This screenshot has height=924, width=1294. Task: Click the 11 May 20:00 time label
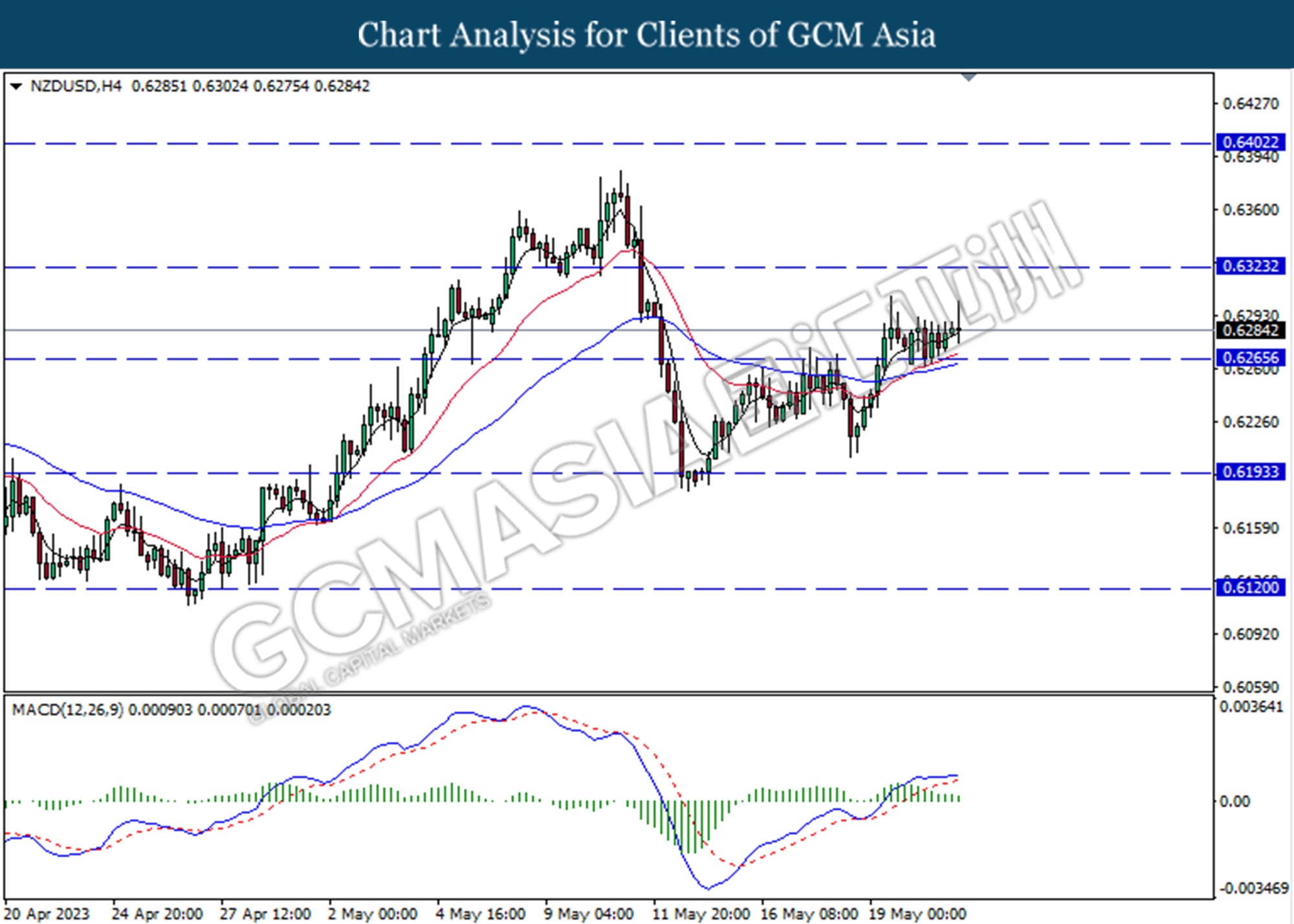tap(701, 914)
